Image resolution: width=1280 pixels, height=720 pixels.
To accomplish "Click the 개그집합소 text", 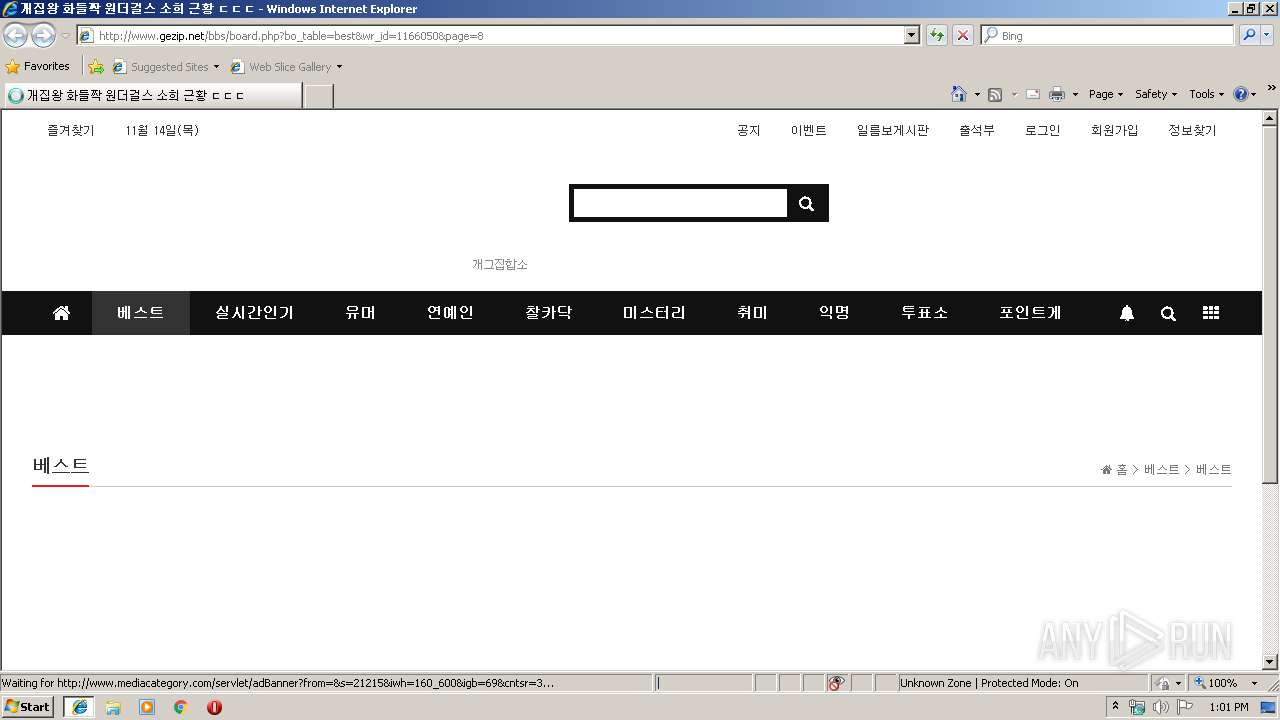I will (x=500, y=264).
